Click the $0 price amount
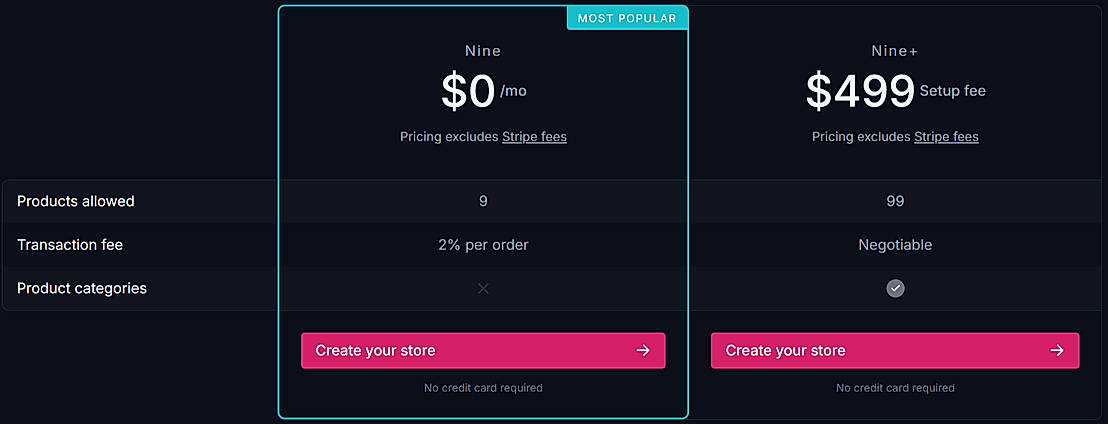The image size is (1108, 424). coord(468,92)
